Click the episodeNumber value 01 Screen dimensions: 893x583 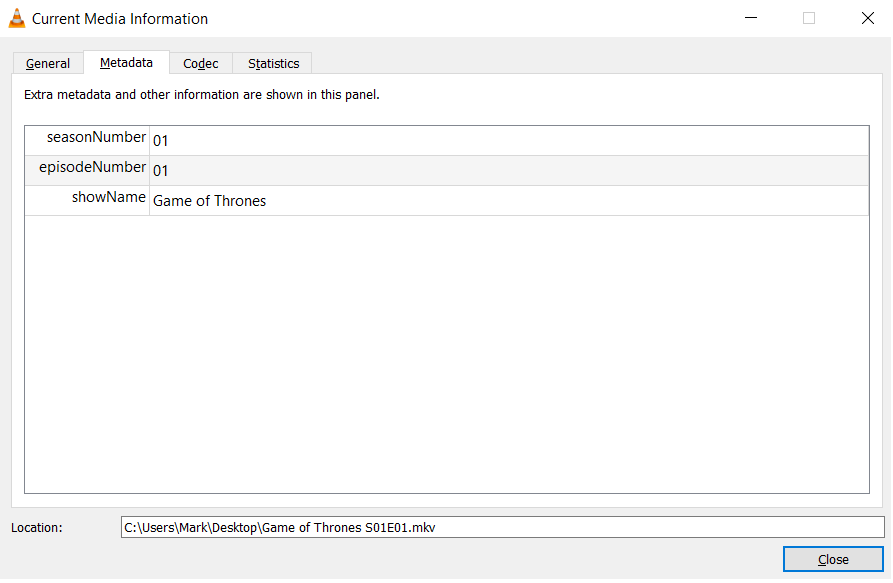coord(161,171)
